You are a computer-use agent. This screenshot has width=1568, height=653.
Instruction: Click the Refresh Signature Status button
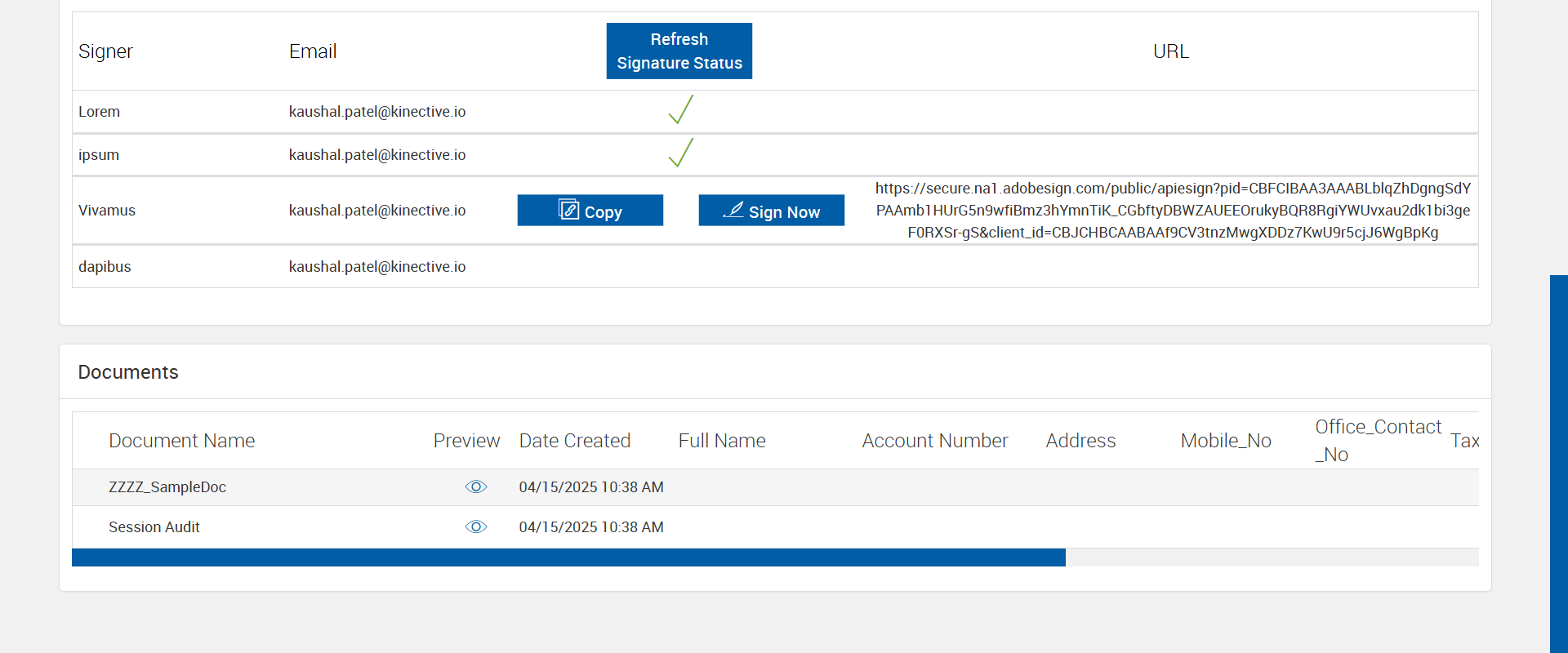pos(679,51)
